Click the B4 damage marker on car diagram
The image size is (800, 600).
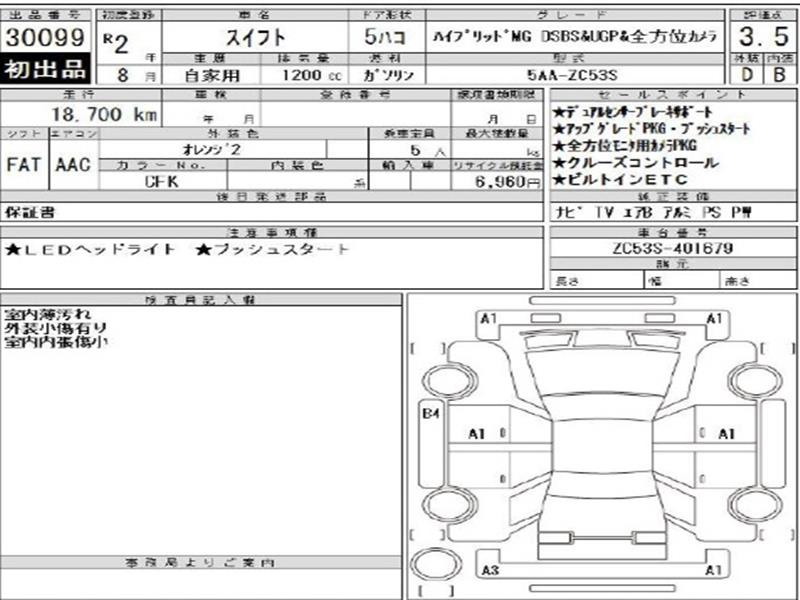pos(431,412)
